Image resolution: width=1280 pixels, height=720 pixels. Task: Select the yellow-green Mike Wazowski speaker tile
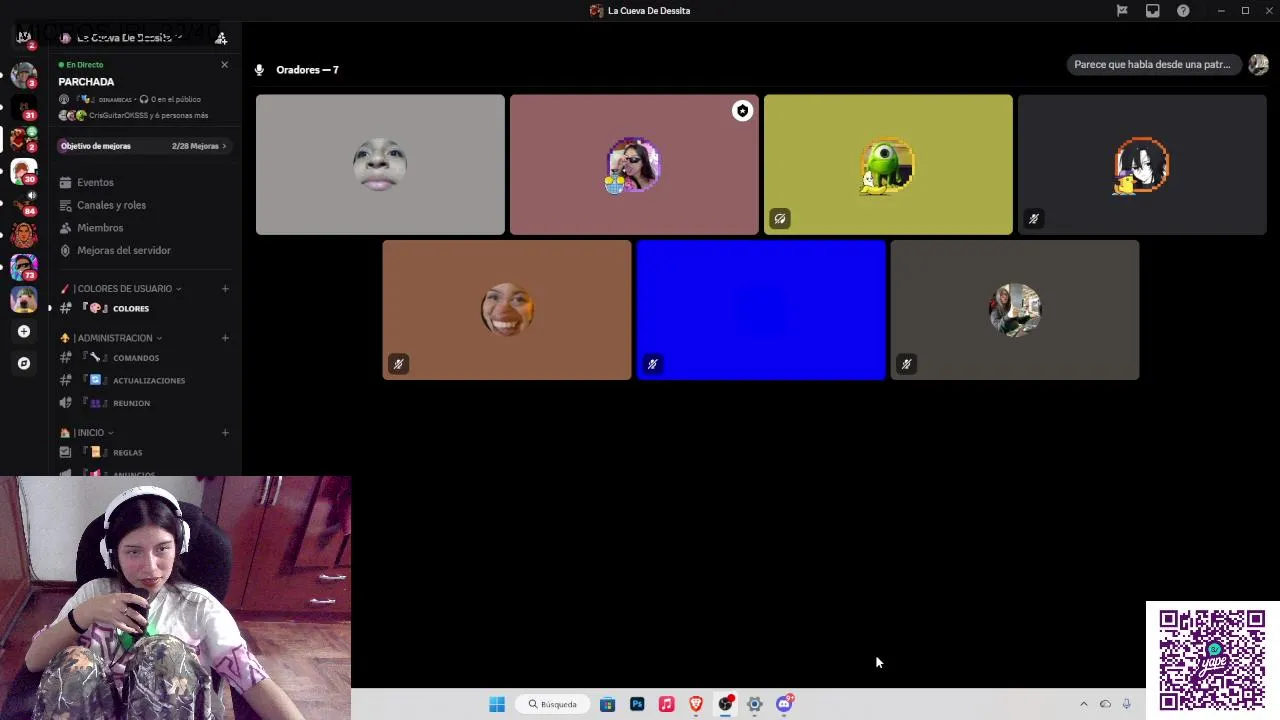click(x=888, y=165)
